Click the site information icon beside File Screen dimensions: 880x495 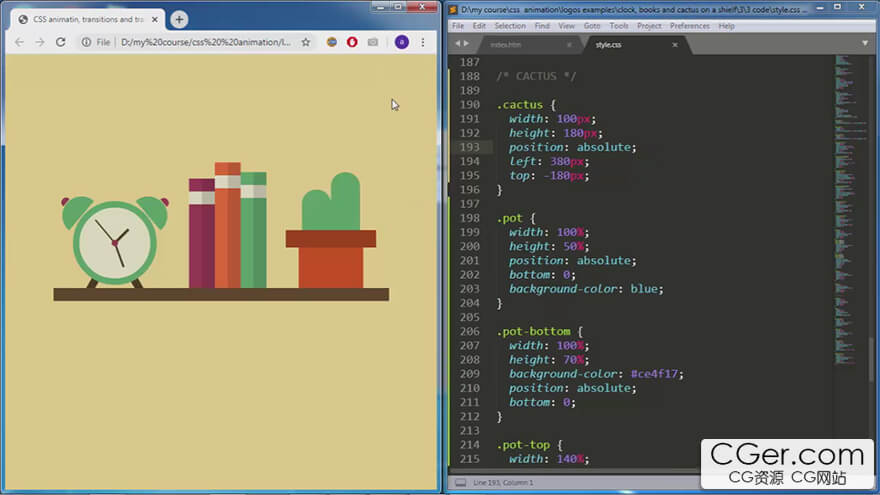point(86,42)
